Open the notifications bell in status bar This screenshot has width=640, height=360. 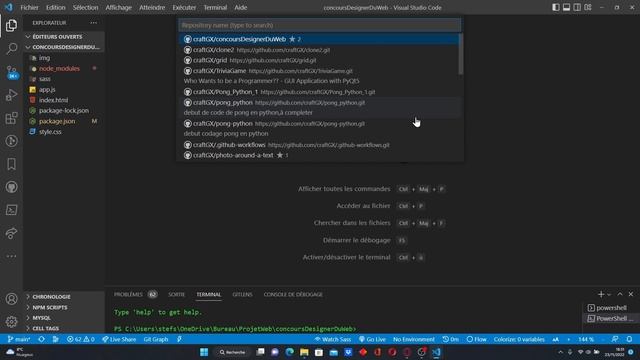[x=629, y=339]
